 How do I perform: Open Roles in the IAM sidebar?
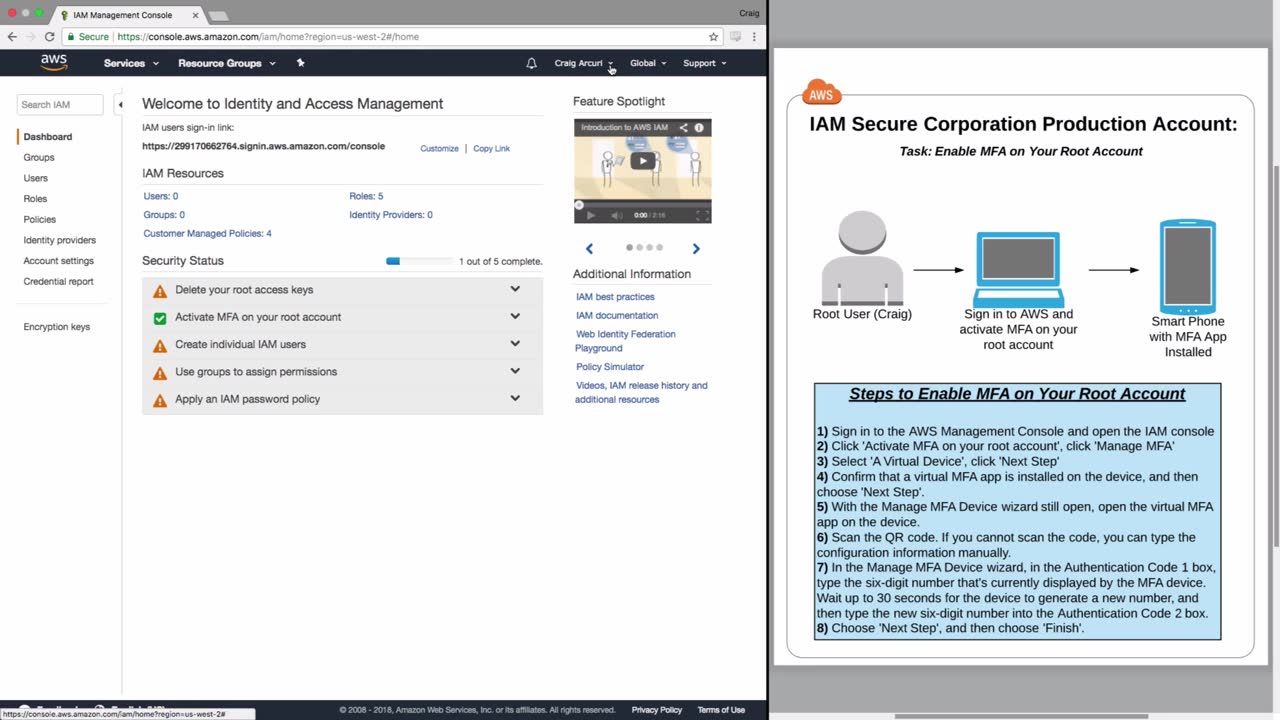point(35,199)
